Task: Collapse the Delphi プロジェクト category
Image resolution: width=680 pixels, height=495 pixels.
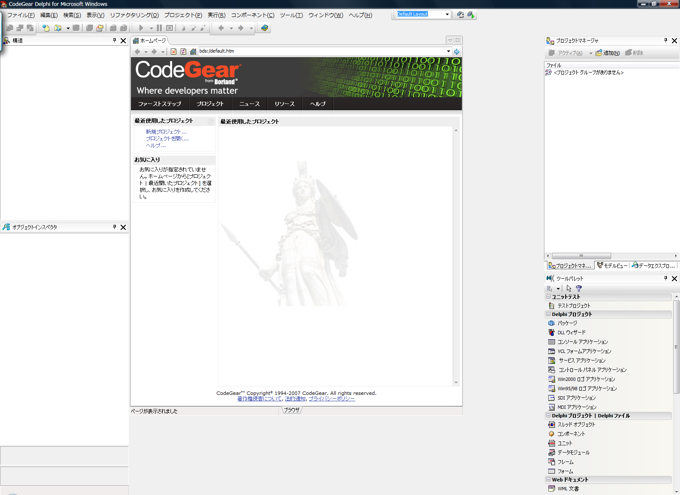Action: (548, 314)
